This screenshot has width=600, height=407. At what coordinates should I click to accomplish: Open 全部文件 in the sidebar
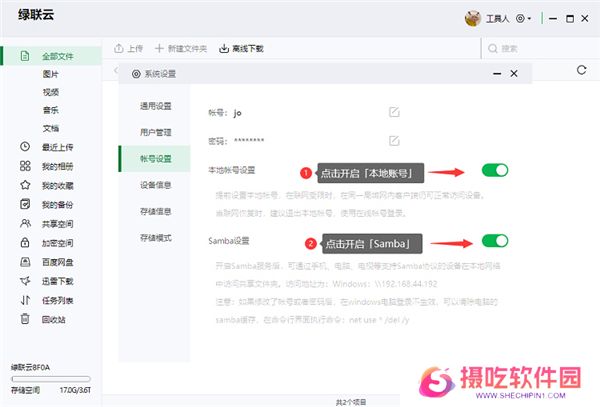[x=52, y=56]
